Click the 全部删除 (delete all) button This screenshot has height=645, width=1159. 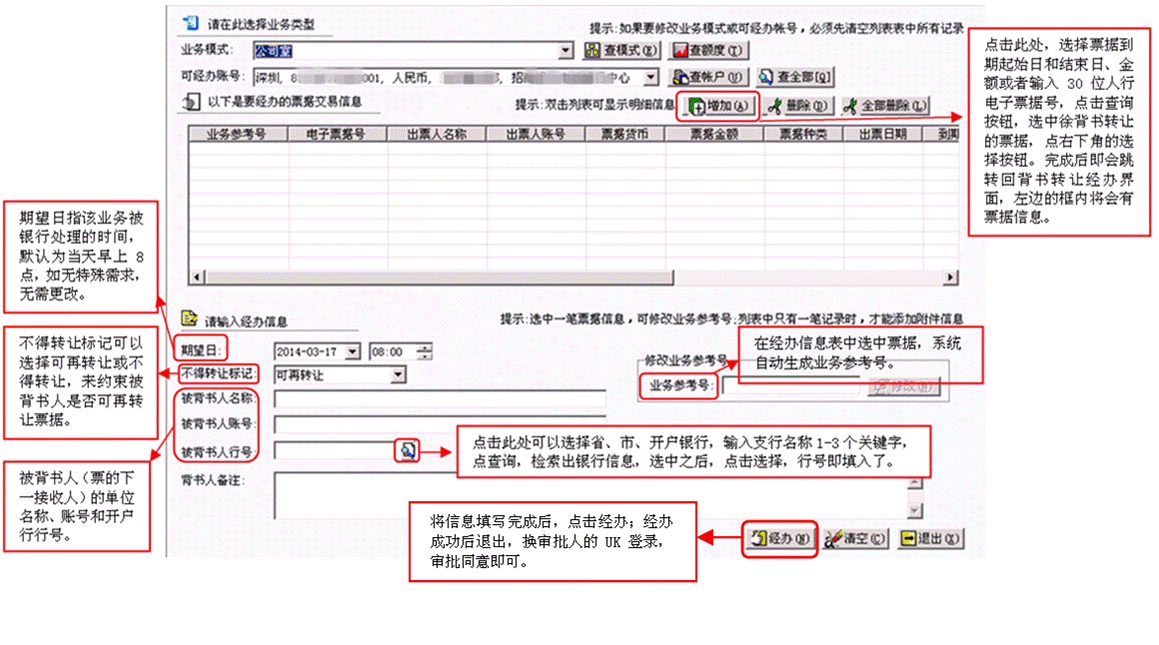pyautogui.click(x=884, y=106)
